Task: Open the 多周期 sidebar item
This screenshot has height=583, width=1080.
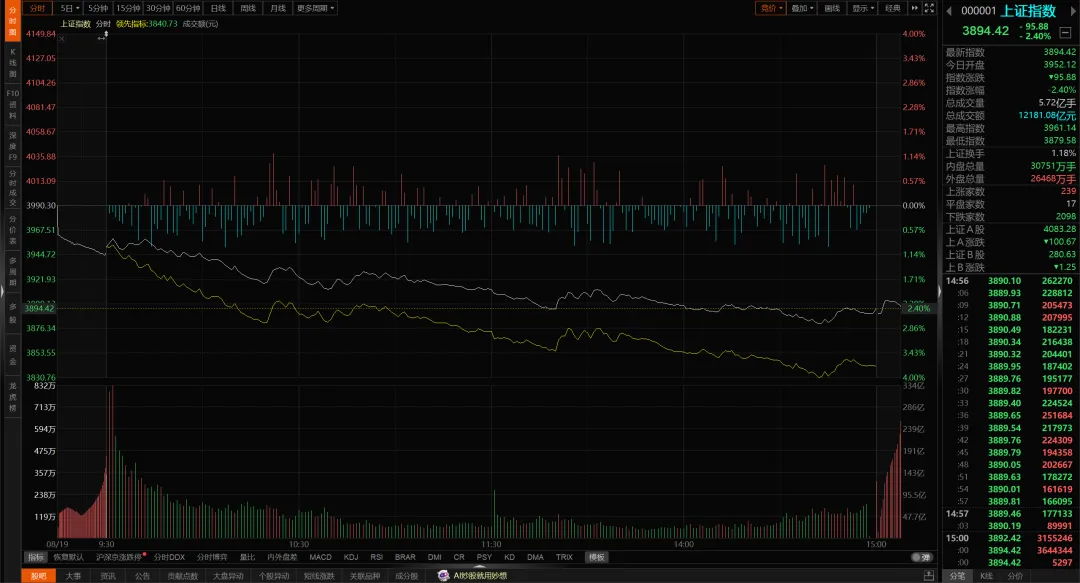Action: [12, 272]
